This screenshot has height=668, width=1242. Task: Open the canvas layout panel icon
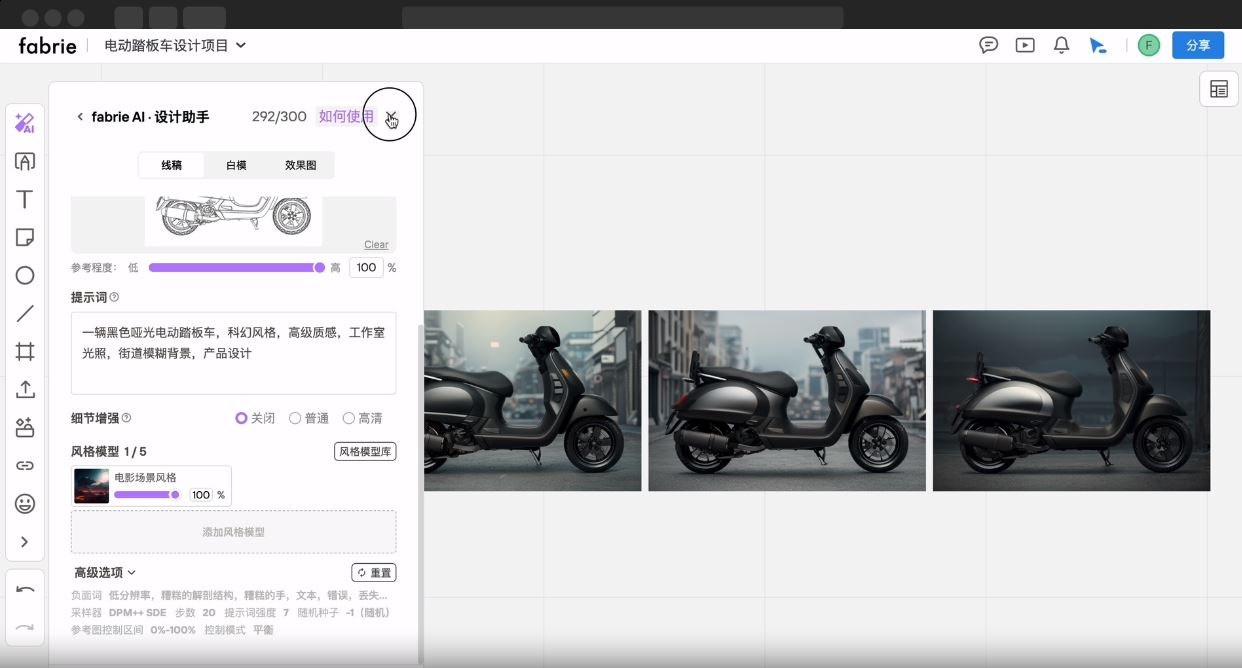(1219, 89)
